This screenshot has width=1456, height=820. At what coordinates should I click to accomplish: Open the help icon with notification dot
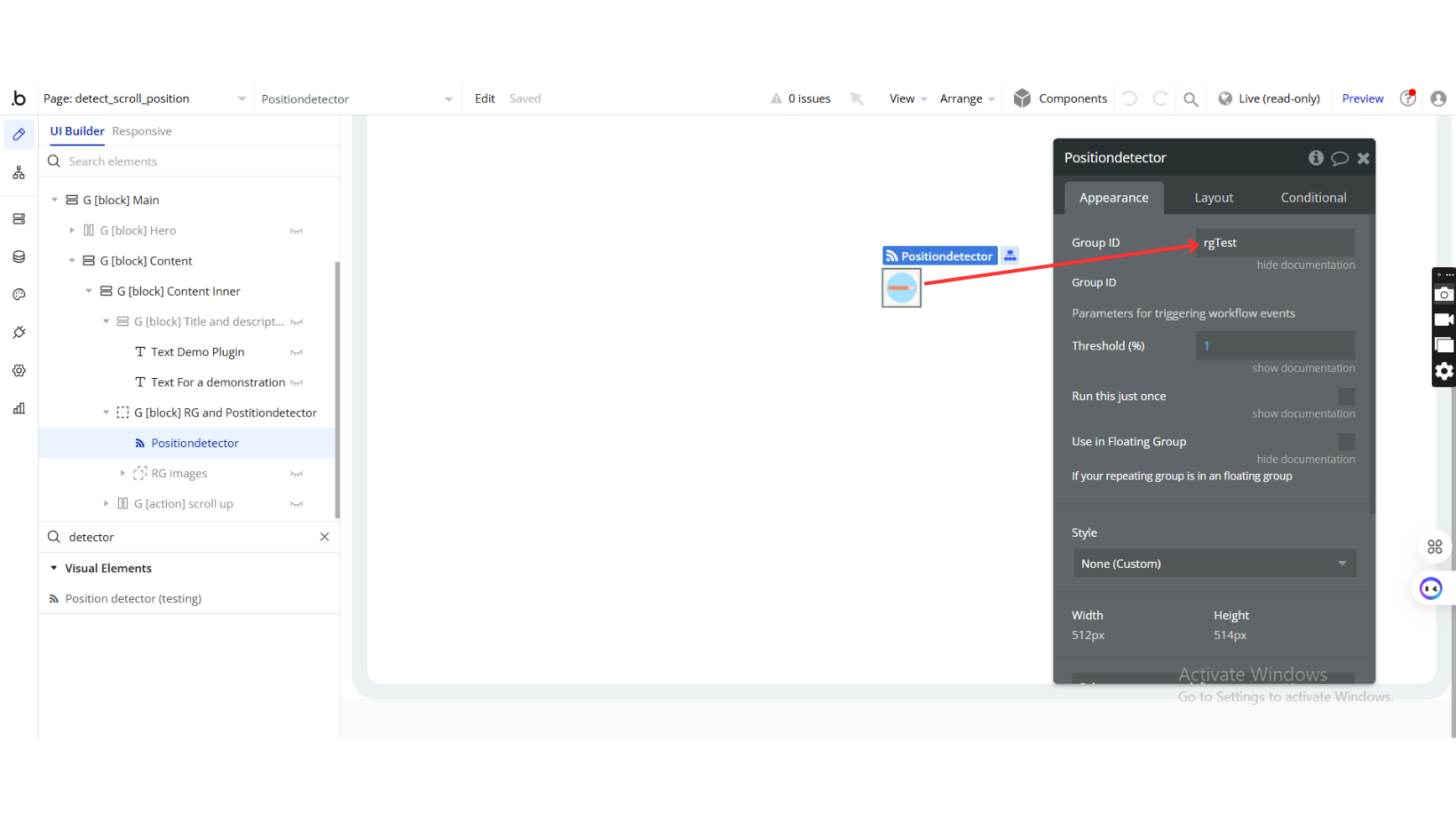pyautogui.click(x=1408, y=99)
